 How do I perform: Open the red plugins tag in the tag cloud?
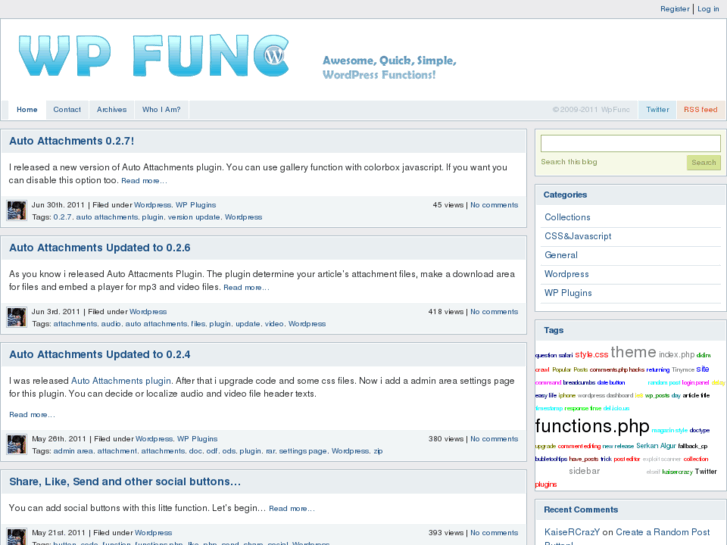[546, 485]
